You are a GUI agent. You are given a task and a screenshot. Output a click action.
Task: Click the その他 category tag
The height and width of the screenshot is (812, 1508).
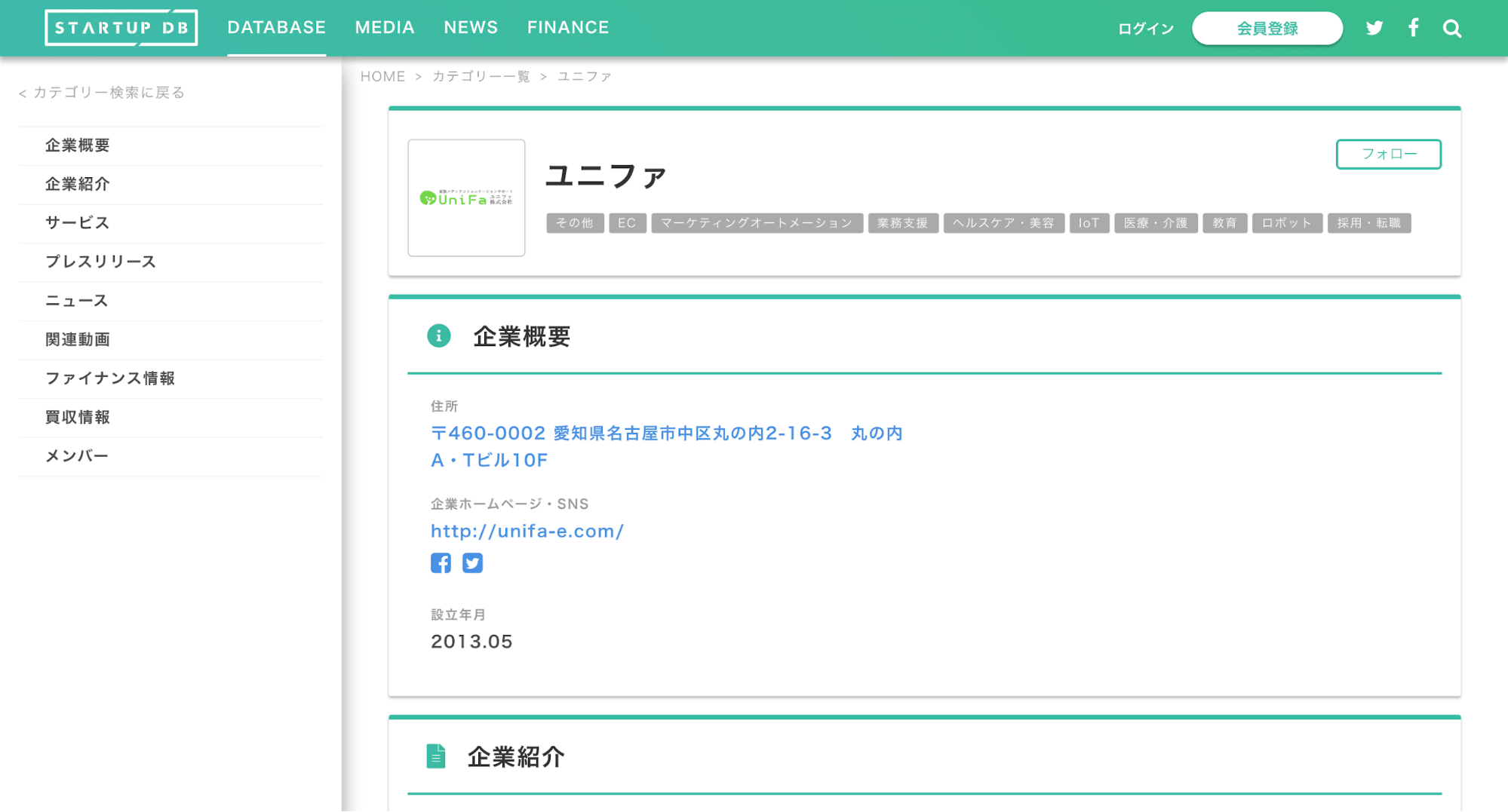point(575,223)
